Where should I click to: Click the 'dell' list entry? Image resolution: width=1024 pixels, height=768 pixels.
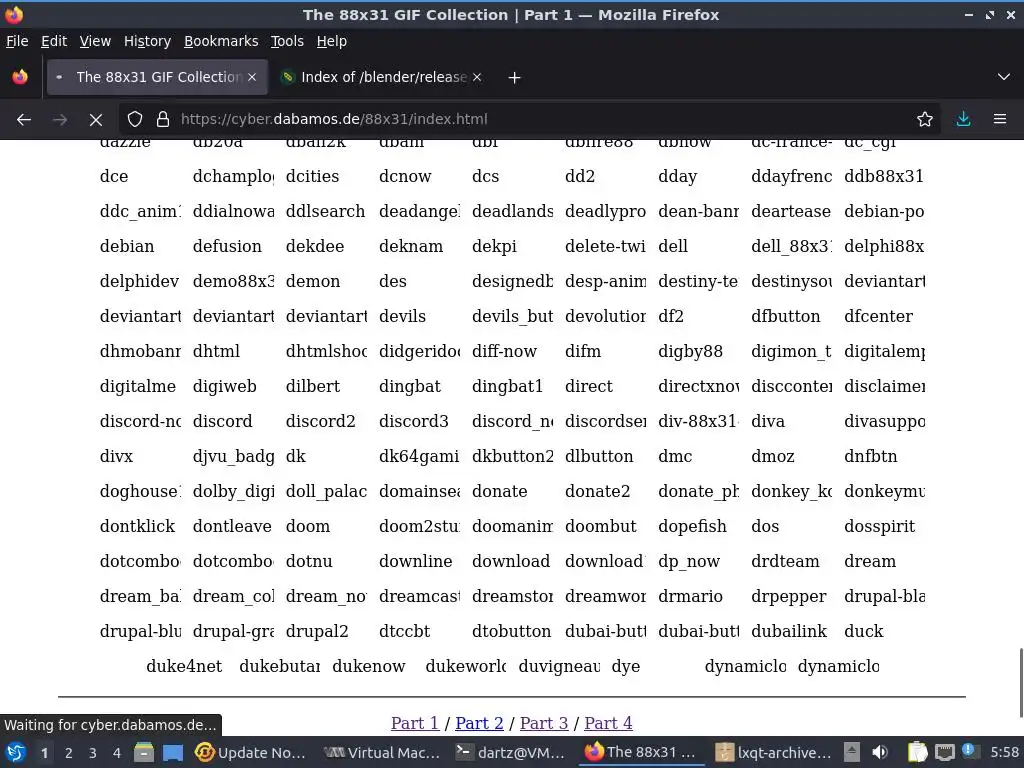click(673, 246)
